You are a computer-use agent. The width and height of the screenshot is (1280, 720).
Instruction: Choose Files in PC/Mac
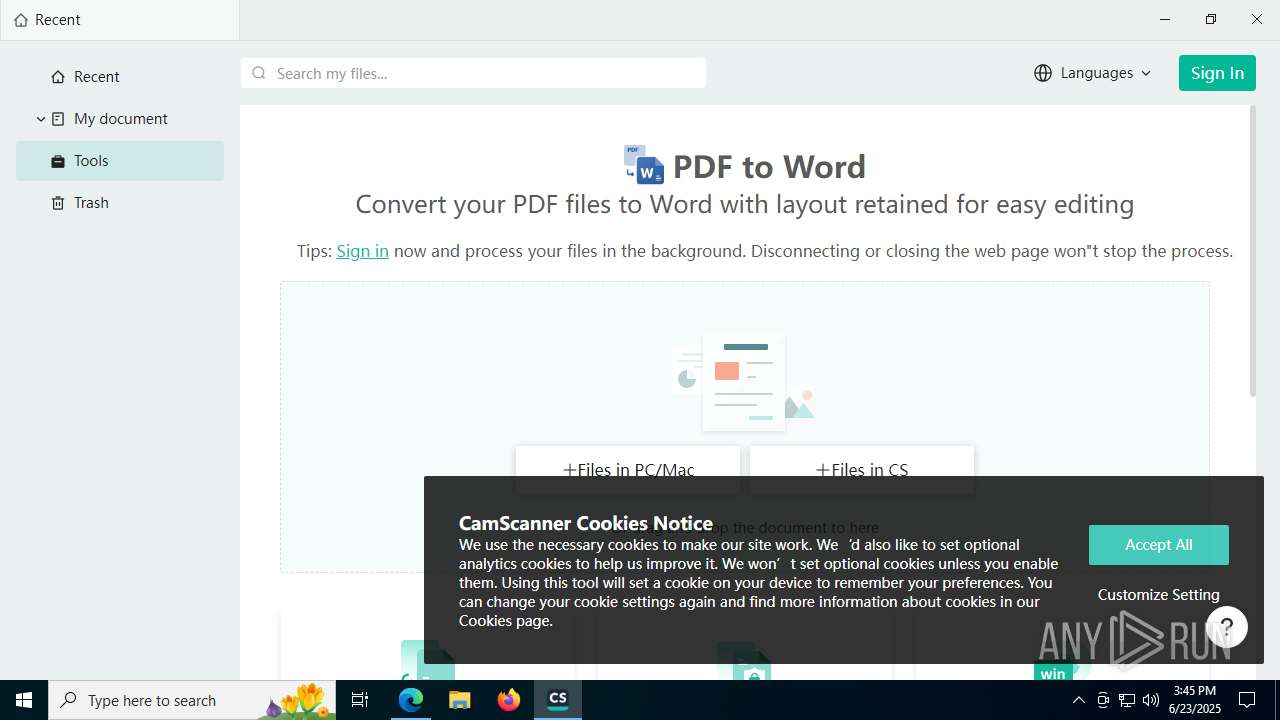pos(628,469)
